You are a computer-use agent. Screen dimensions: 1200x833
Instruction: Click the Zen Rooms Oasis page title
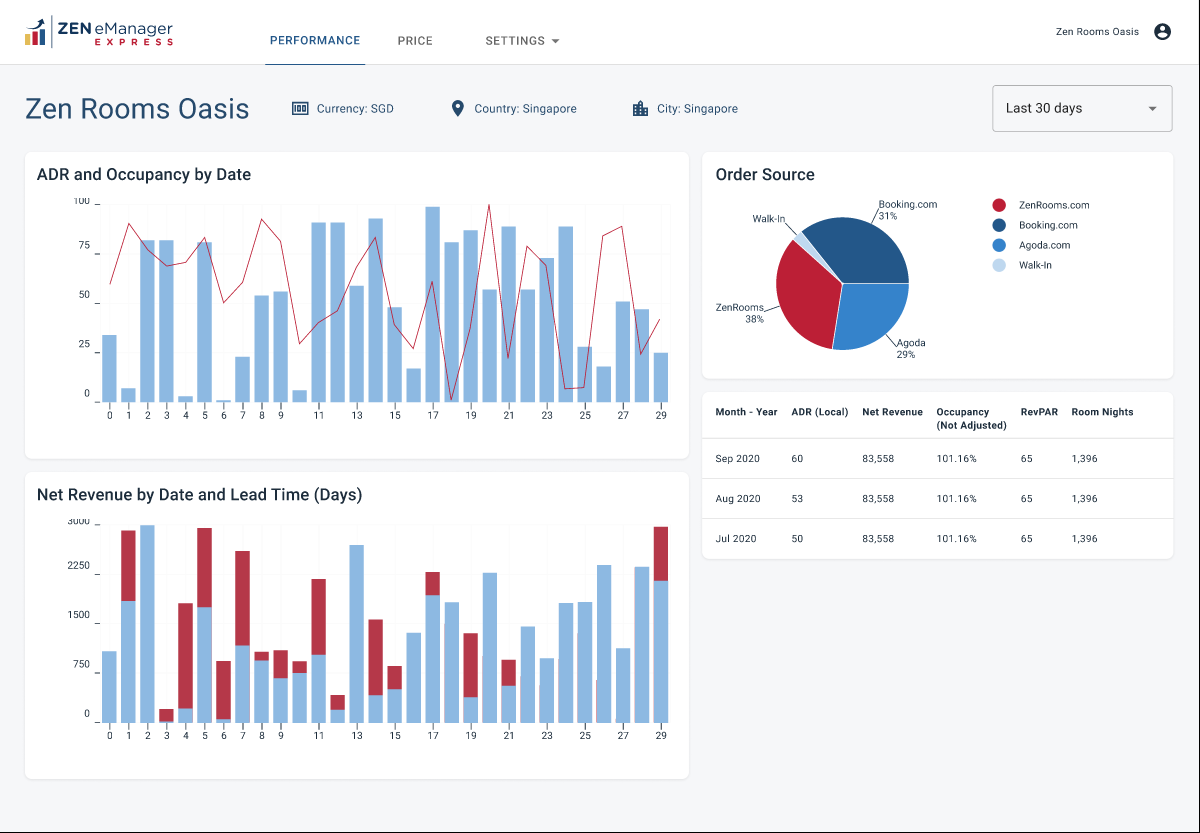pyautogui.click(x=137, y=108)
